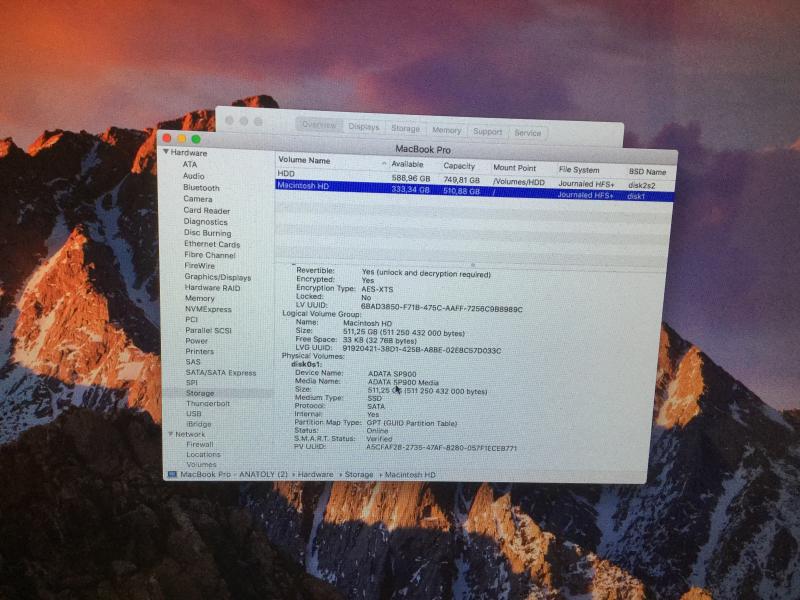Open the Overview tab in the rear window

point(319,125)
